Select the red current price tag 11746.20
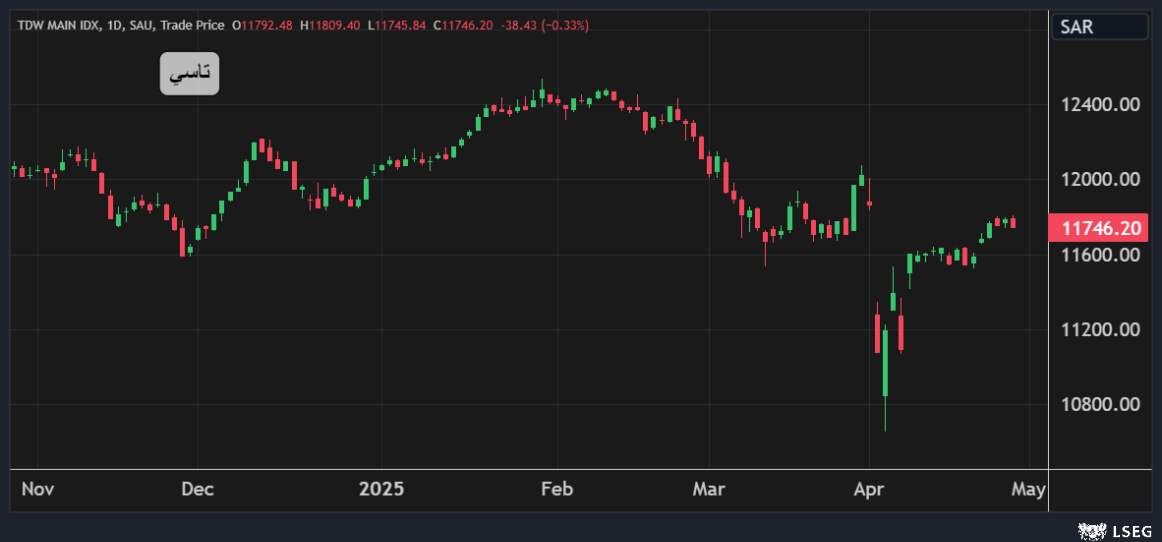1162x542 pixels. [1100, 228]
